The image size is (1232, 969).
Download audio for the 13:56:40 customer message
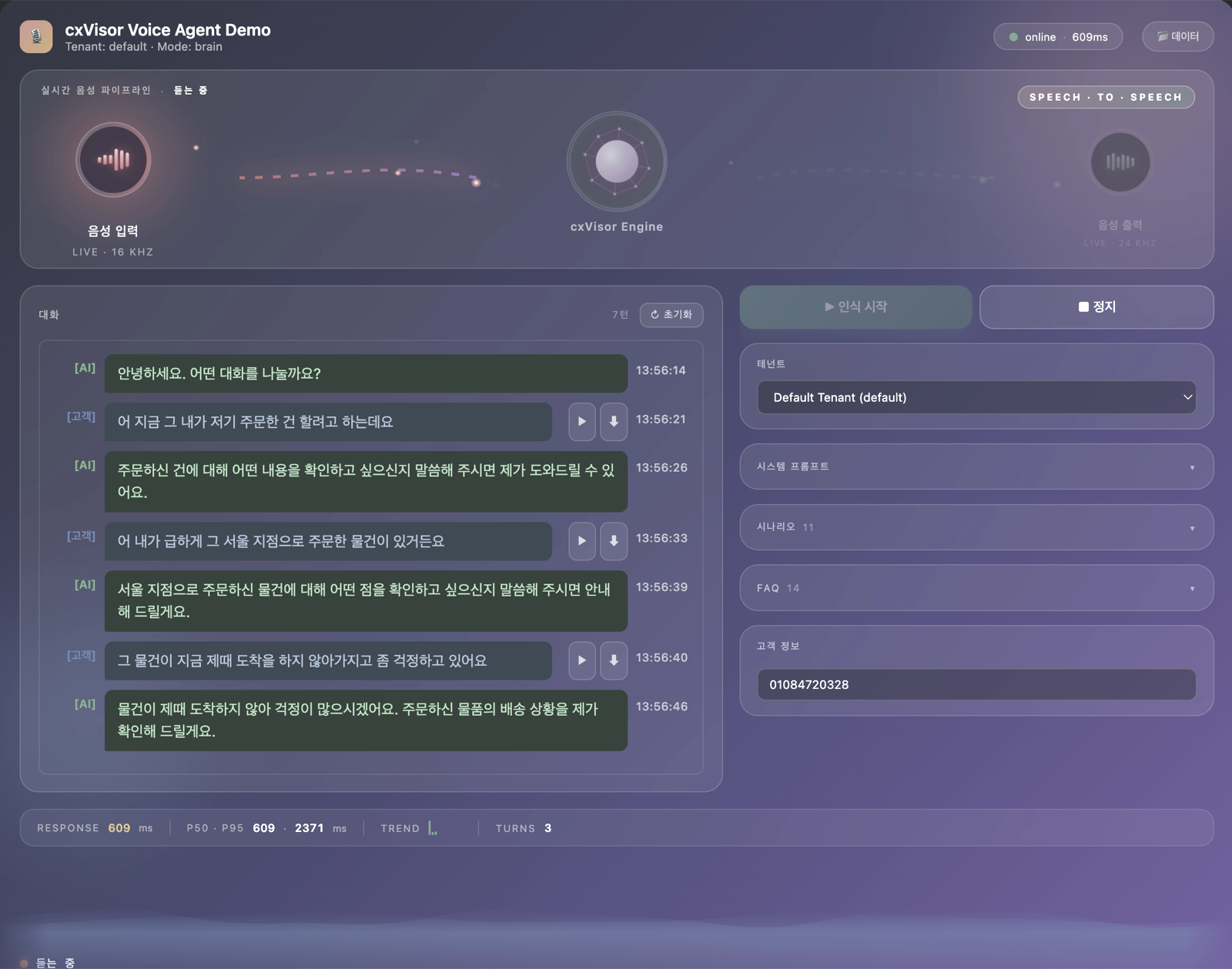614,660
